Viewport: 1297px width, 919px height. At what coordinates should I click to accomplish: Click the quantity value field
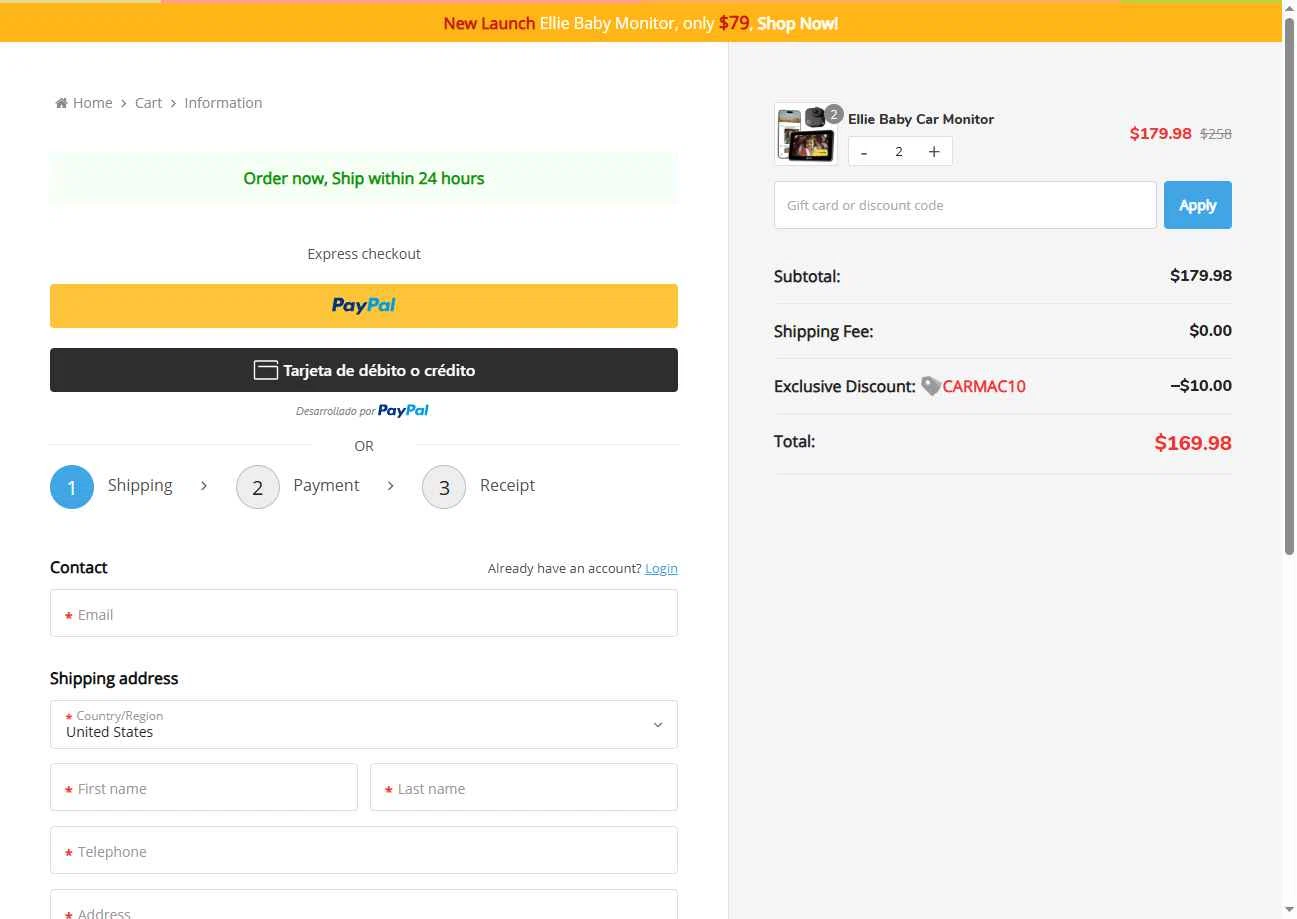899,152
